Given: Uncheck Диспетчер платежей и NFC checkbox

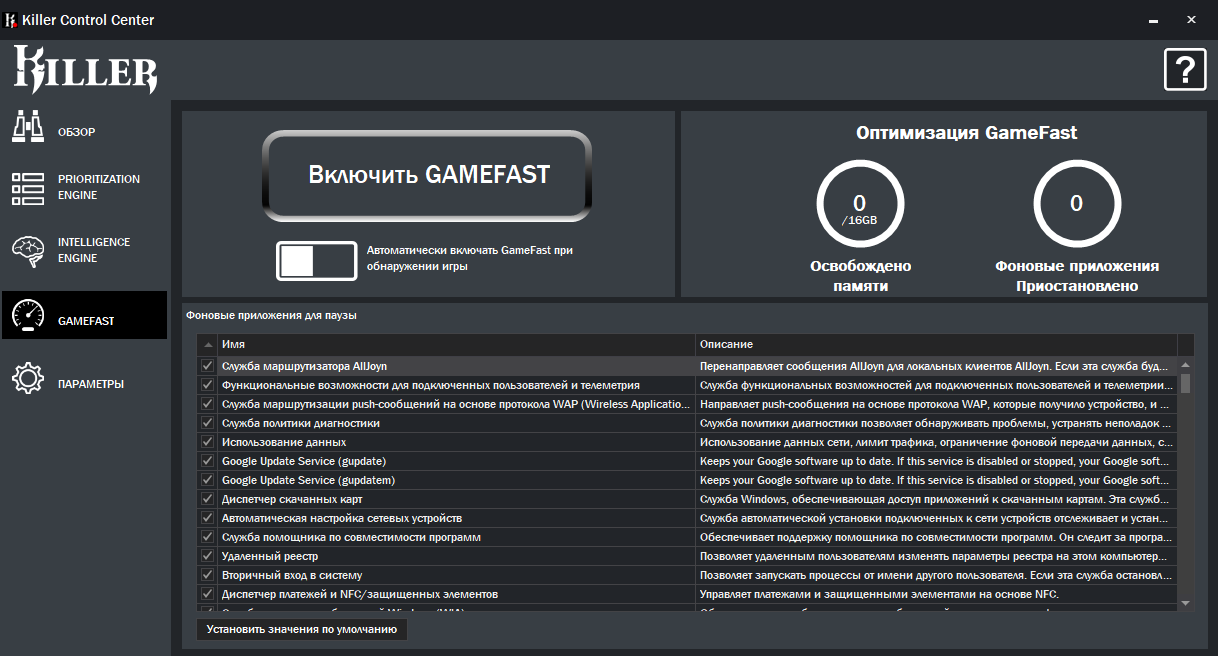Looking at the screenshot, I should coord(208,594).
